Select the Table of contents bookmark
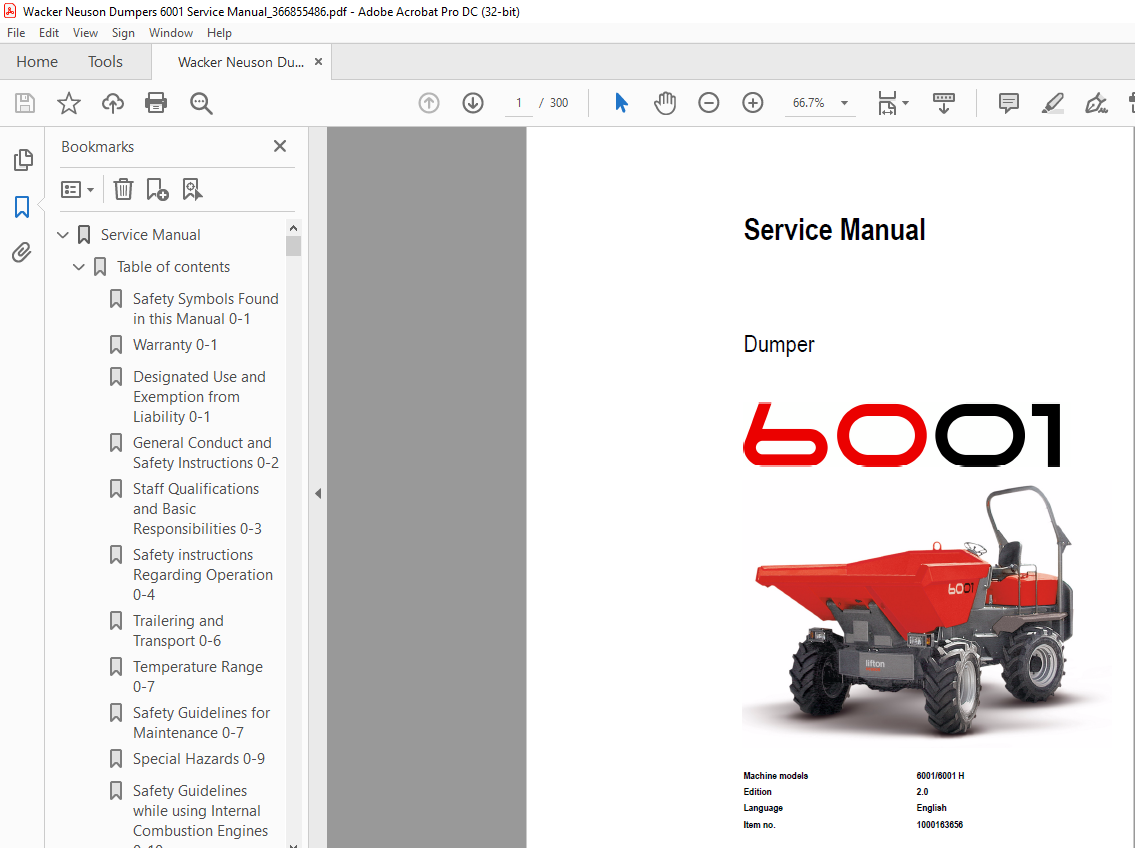 174,267
